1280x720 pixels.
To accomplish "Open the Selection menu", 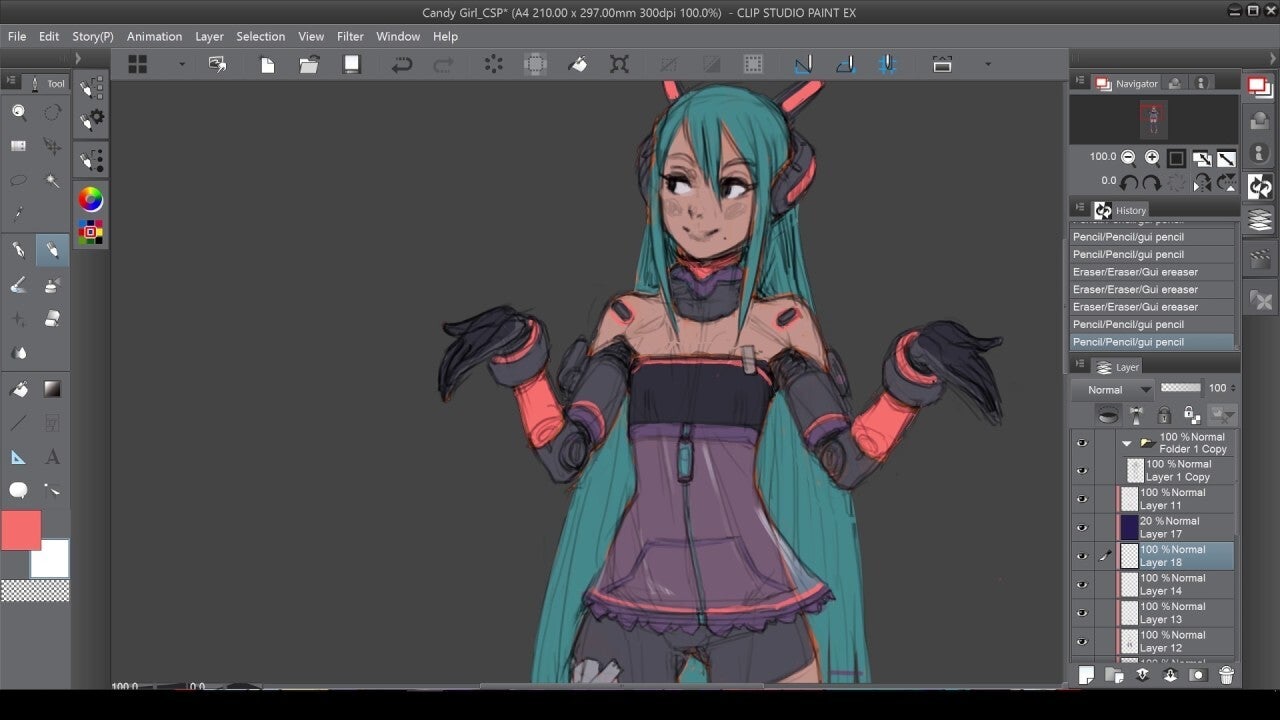I will [x=260, y=36].
